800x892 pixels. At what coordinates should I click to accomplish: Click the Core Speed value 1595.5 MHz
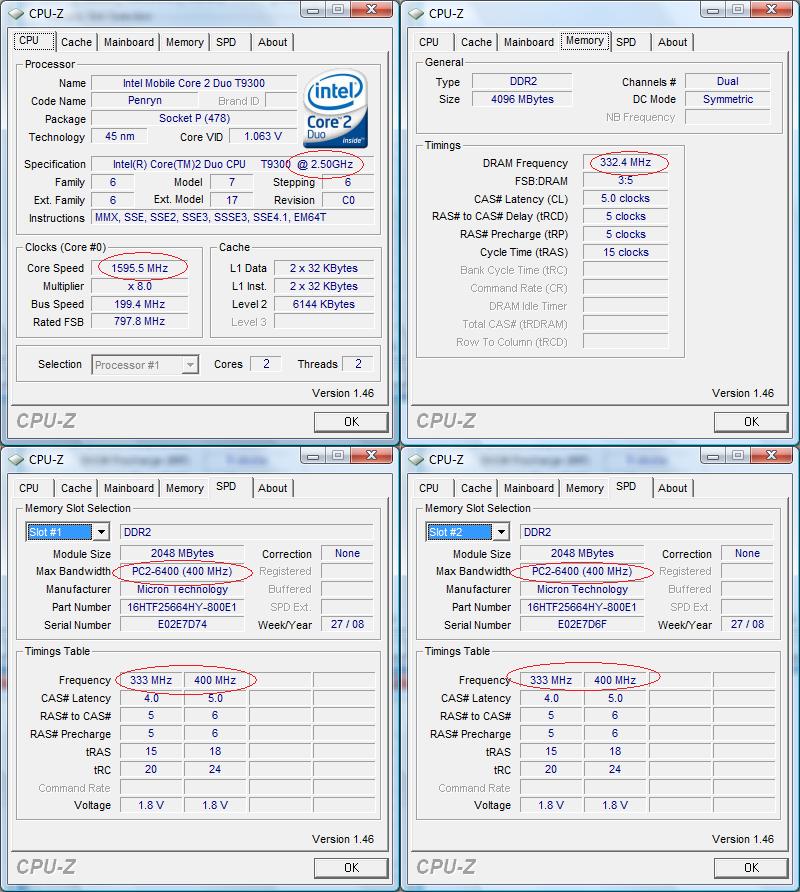tap(139, 268)
